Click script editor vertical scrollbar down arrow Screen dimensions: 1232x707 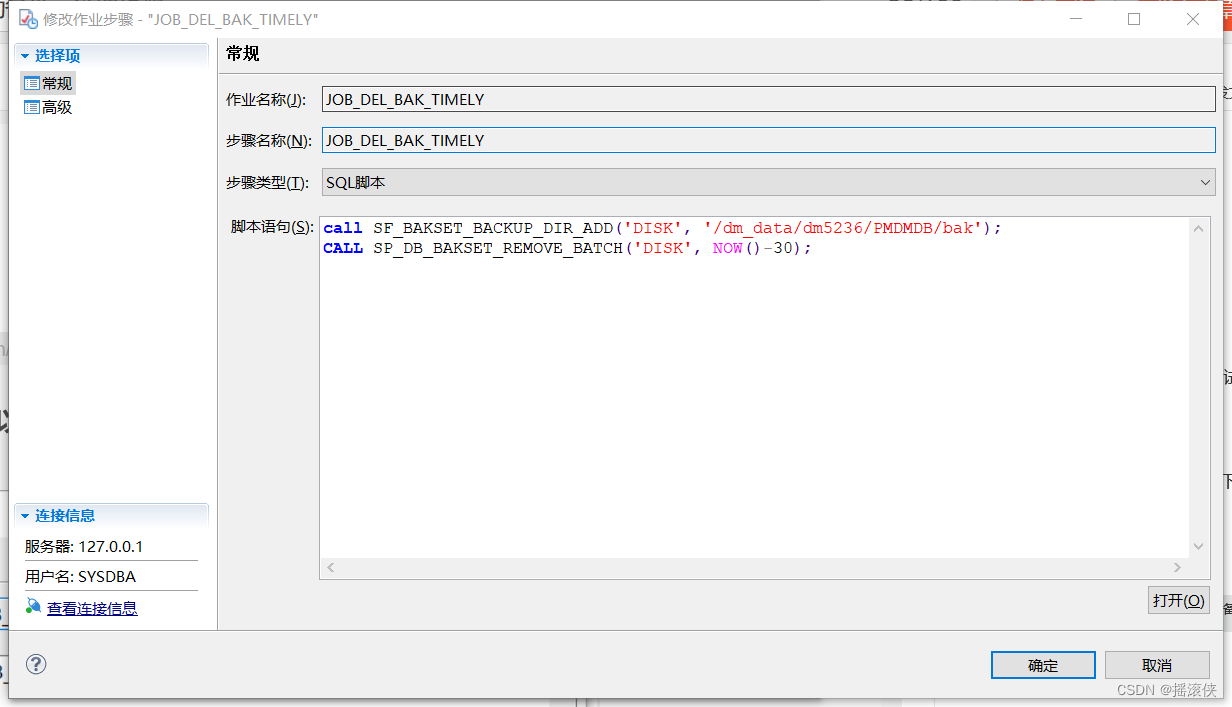tap(1199, 547)
